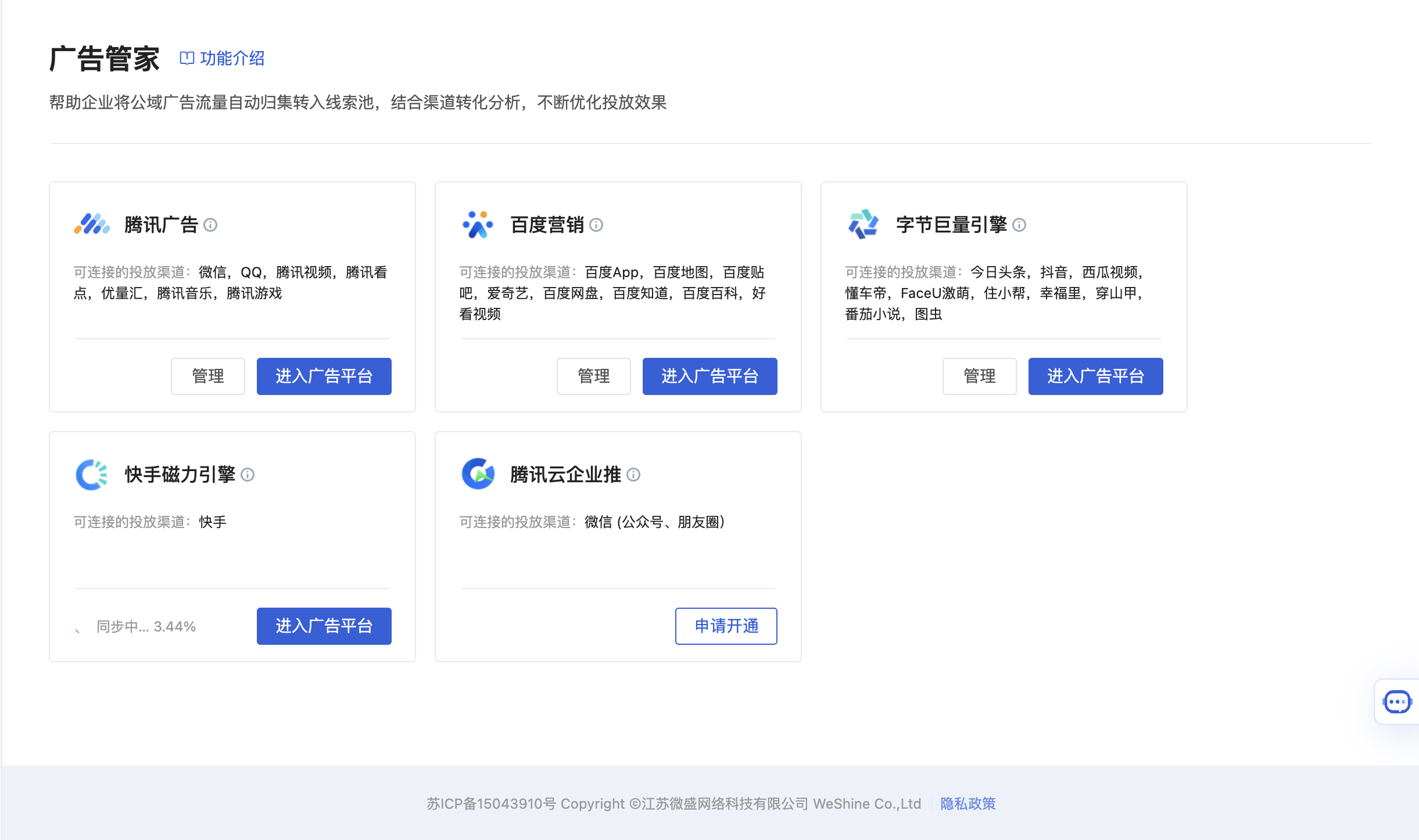1419x840 pixels.
Task: Click 进入广告平台 on the 腾讯广告 card
Action: coord(324,376)
